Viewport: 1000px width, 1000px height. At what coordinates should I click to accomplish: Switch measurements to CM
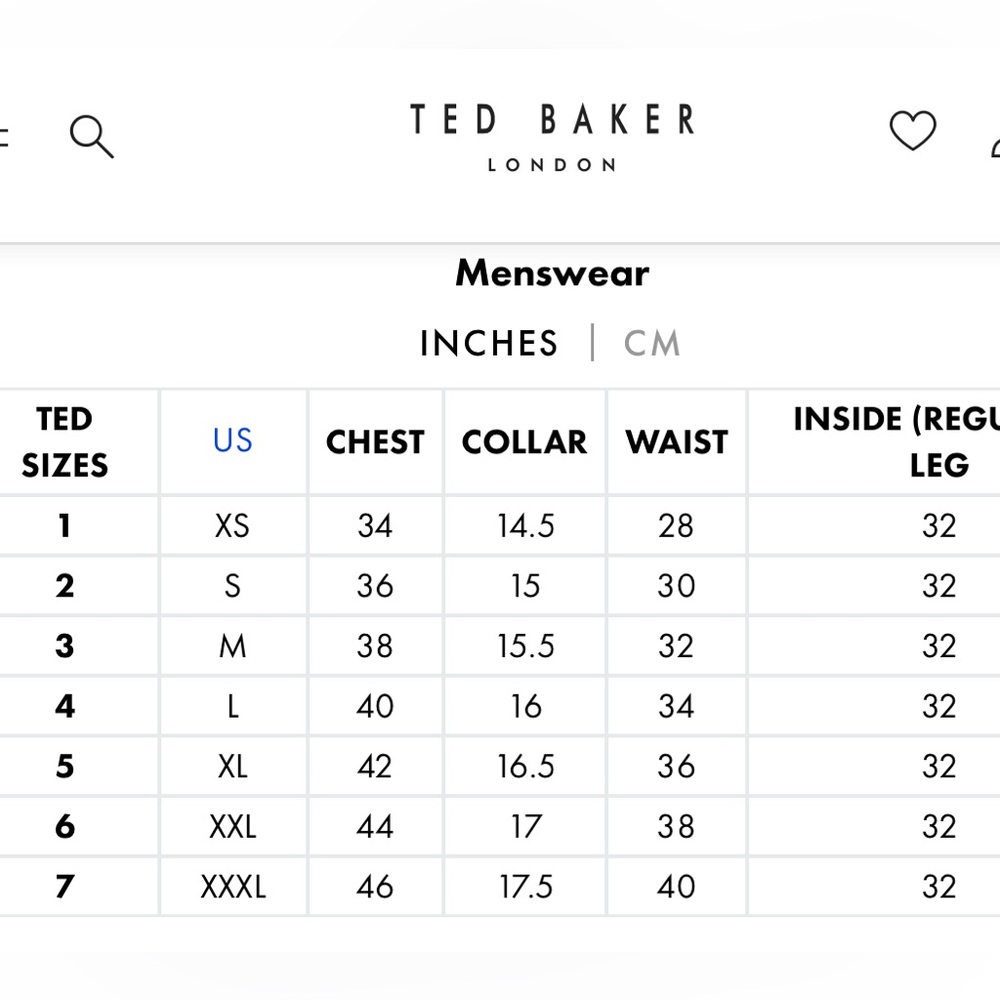[x=652, y=344]
